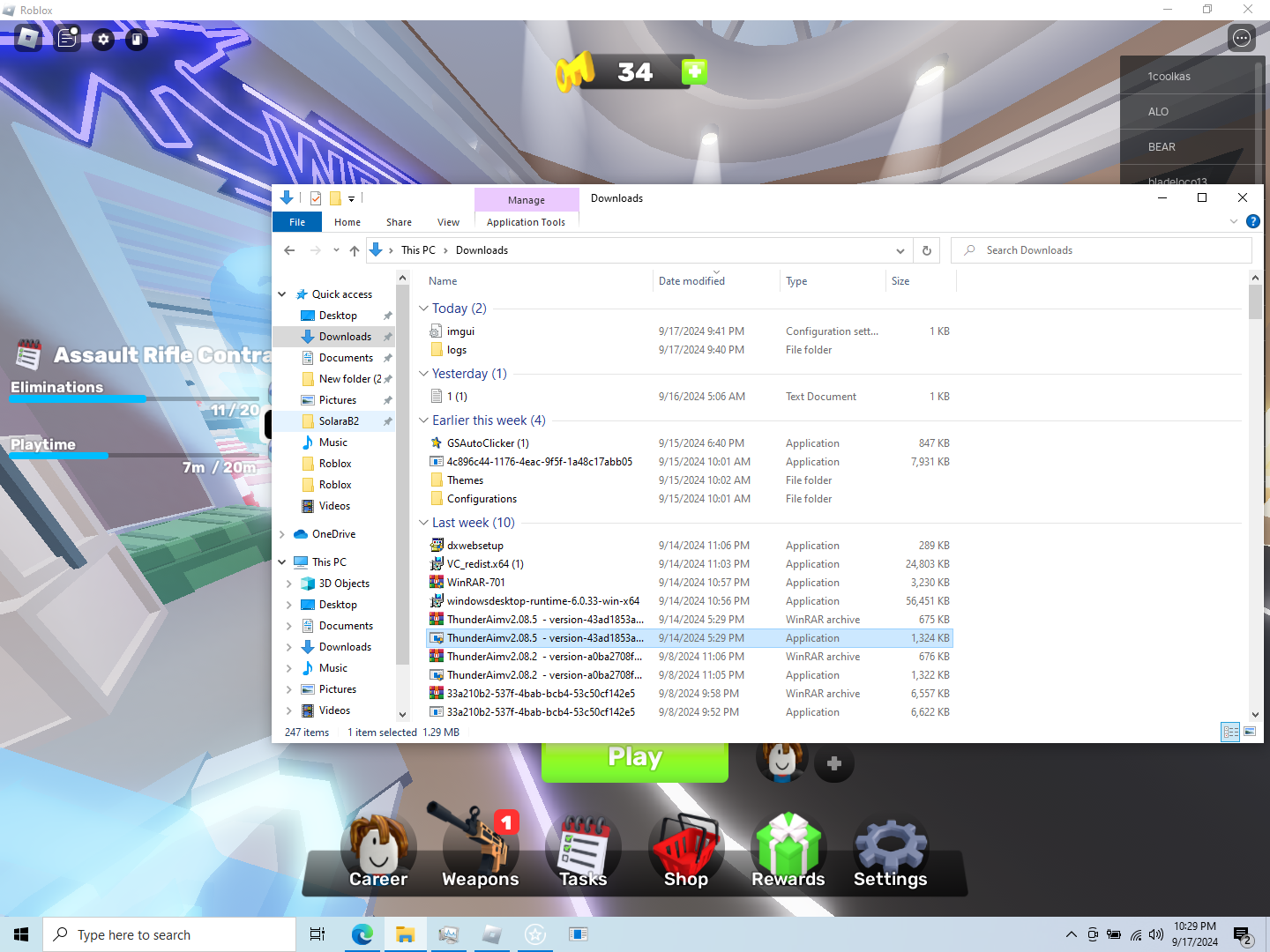This screenshot has width=1270, height=952.
Task: Click the taskbar search box
Action: point(169,934)
